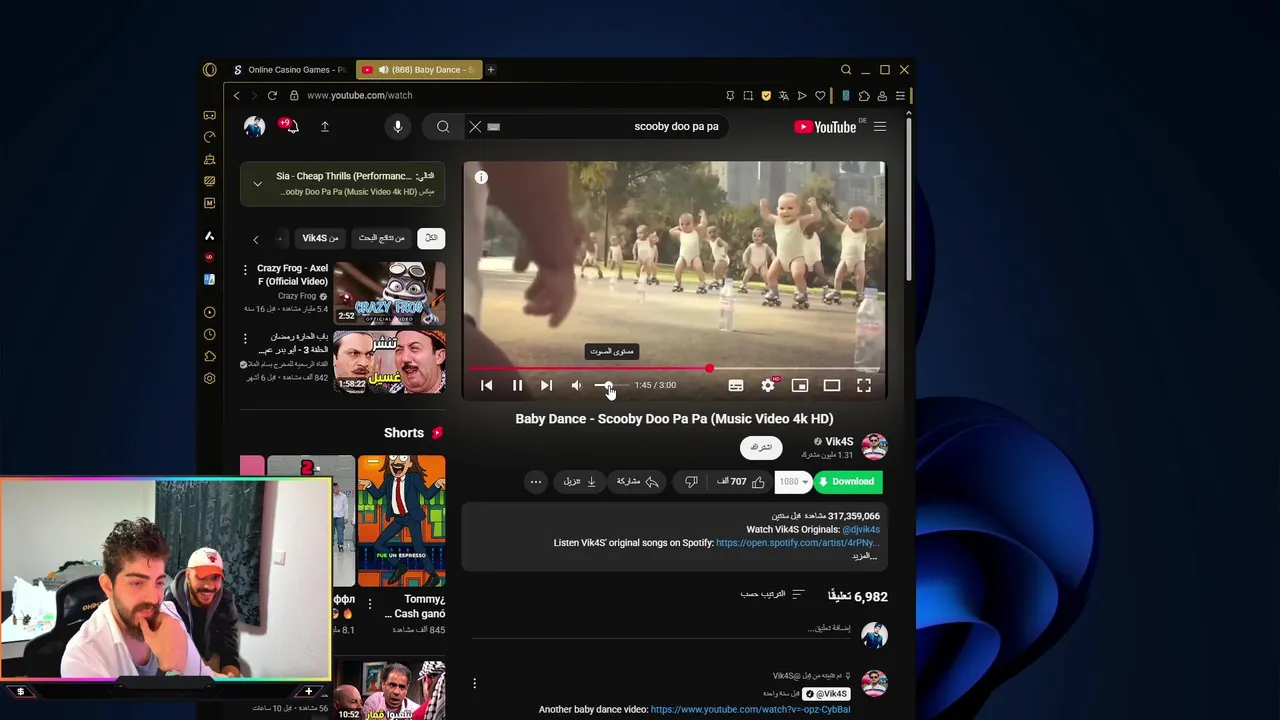Open the YouTube account avatar menu
This screenshot has height=720, width=1280.
coord(255,127)
